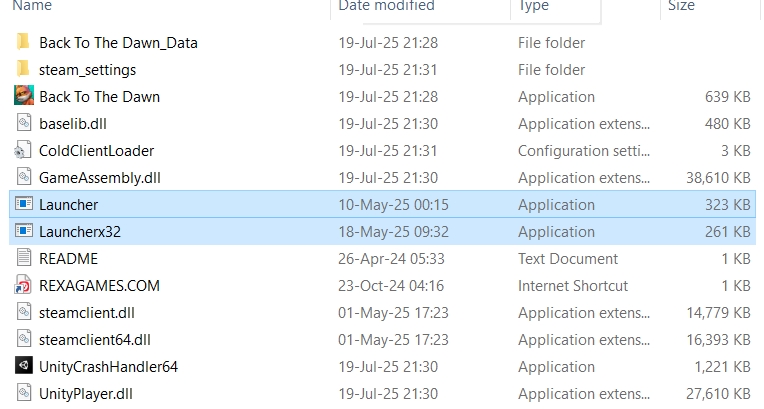
Task: Select the UnityPlayer.dll file name
Action: (x=86, y=394)
